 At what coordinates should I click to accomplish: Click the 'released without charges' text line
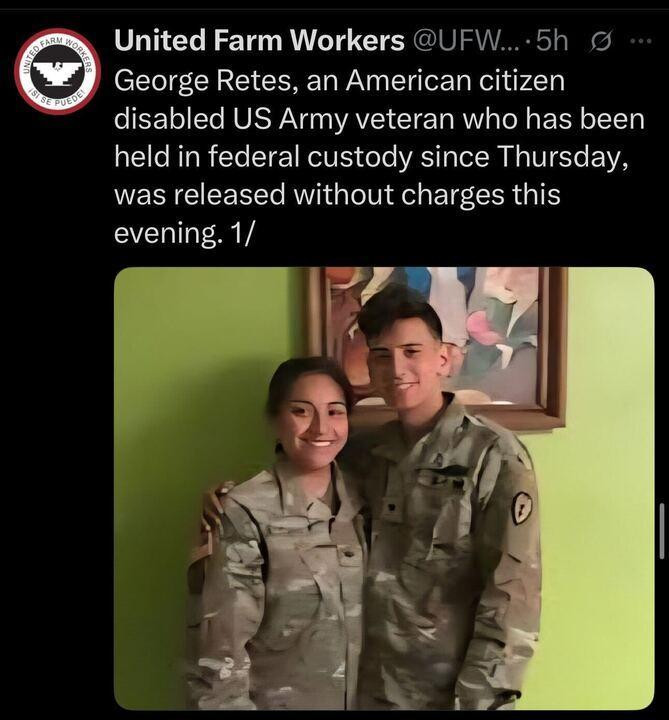[337, 195]
